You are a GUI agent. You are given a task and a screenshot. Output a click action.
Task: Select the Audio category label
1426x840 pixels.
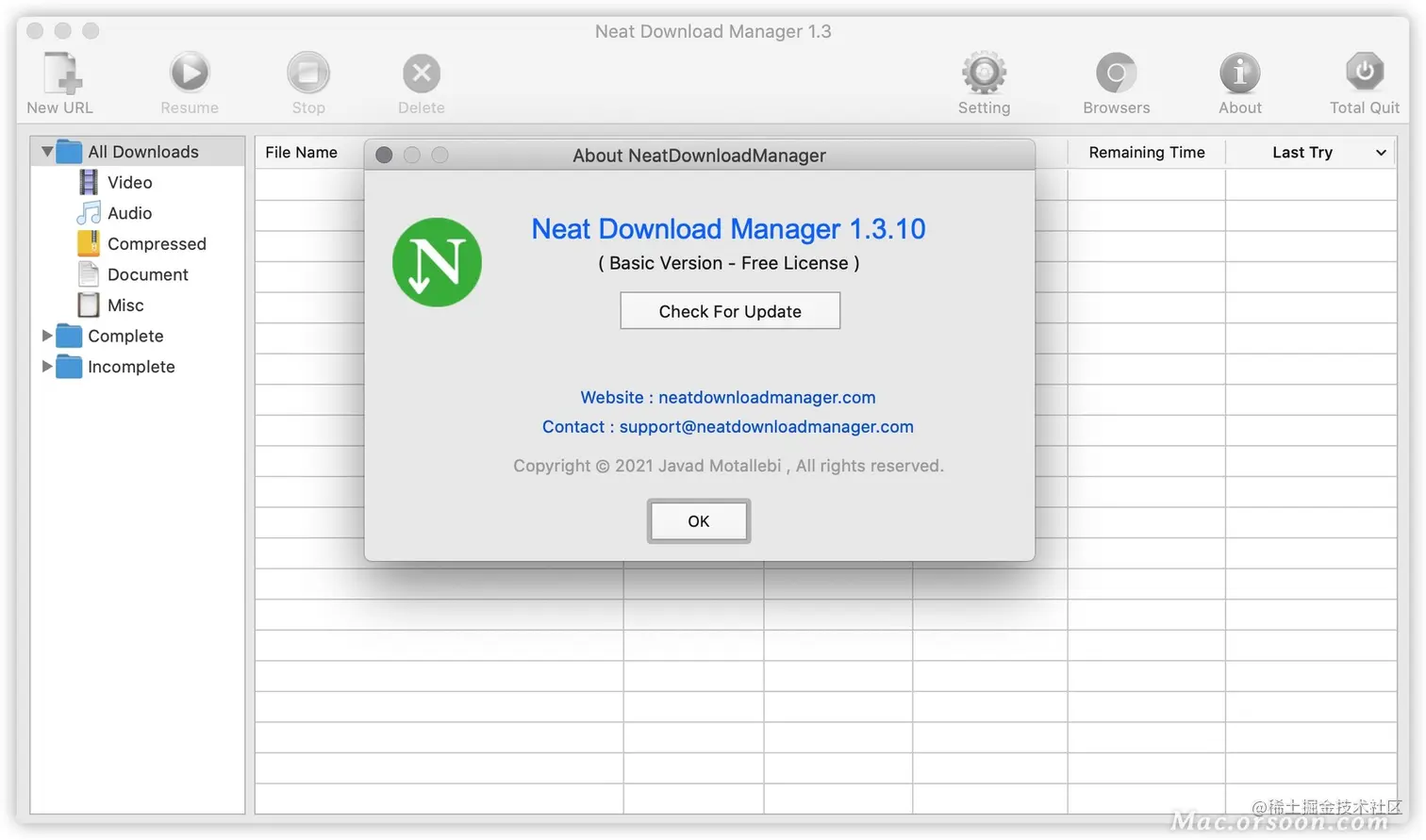point(130,213)
